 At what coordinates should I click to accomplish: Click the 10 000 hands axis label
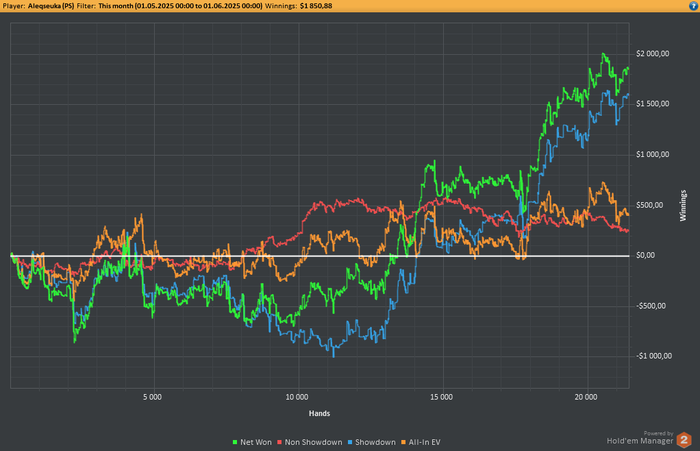296,397
